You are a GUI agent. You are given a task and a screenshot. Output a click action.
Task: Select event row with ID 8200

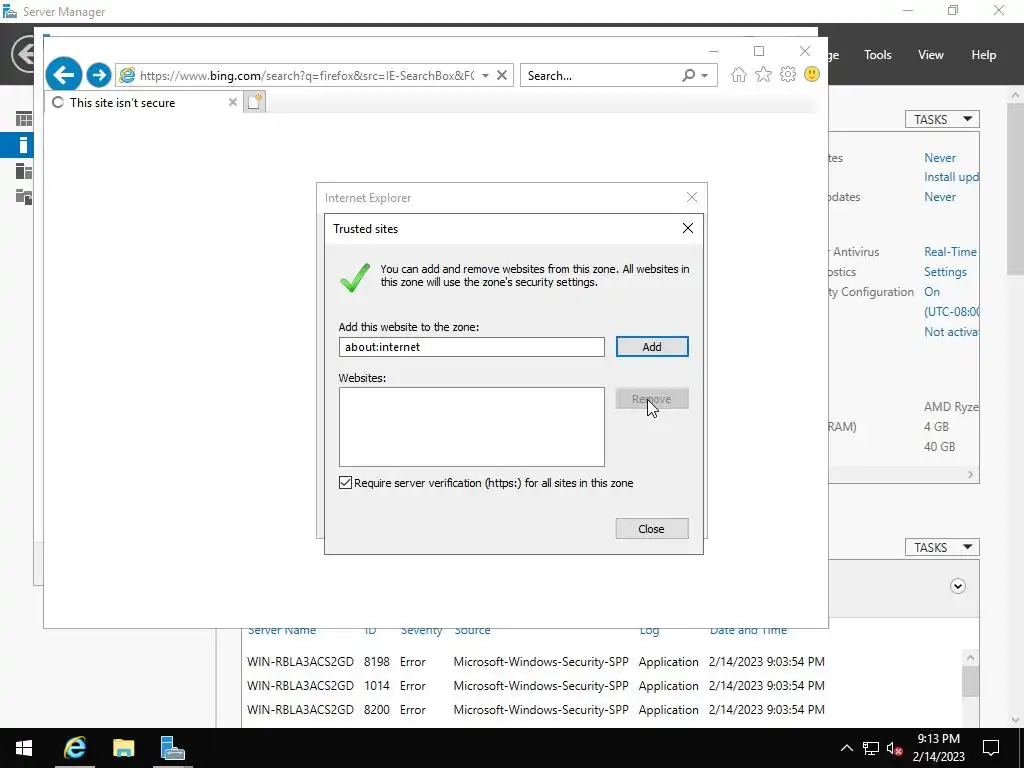536,710
